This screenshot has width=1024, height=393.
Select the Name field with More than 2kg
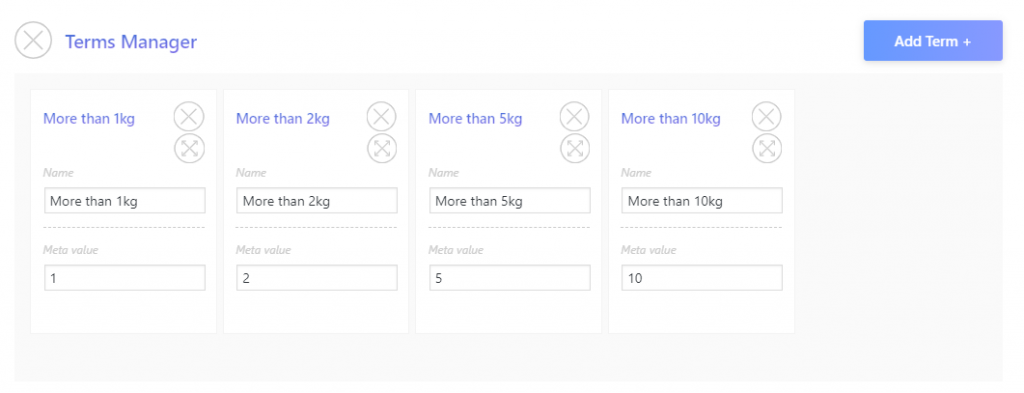[x=317, y=201]
